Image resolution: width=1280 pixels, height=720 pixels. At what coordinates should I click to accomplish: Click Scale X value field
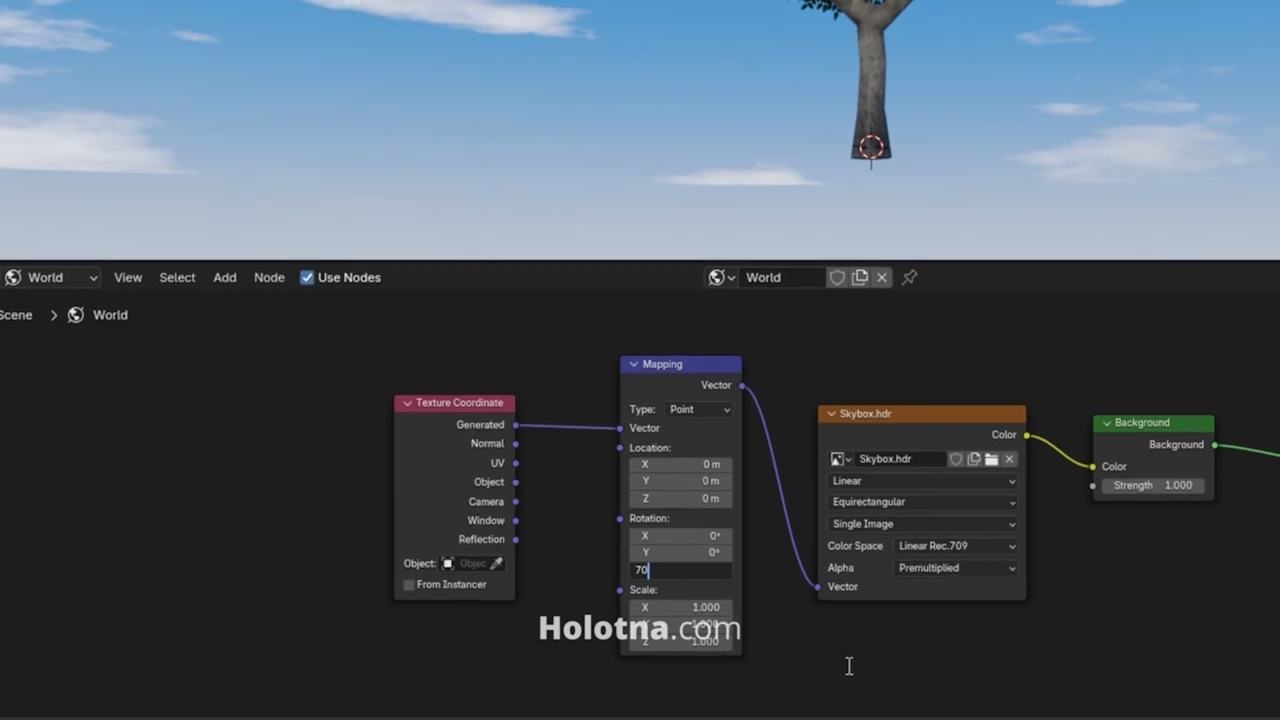click(x=680, y=607)
